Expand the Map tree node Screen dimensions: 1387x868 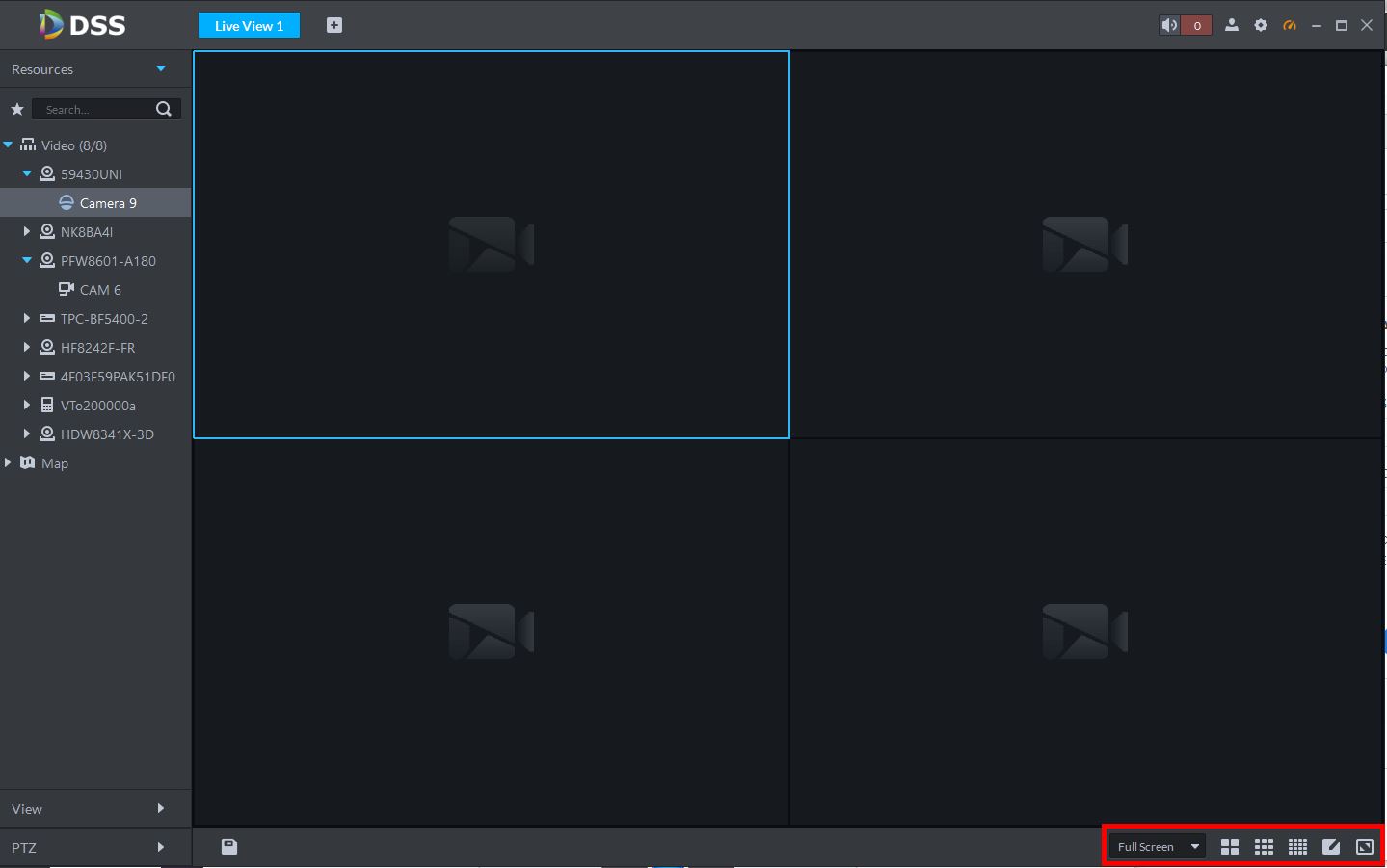pos(8,462)
